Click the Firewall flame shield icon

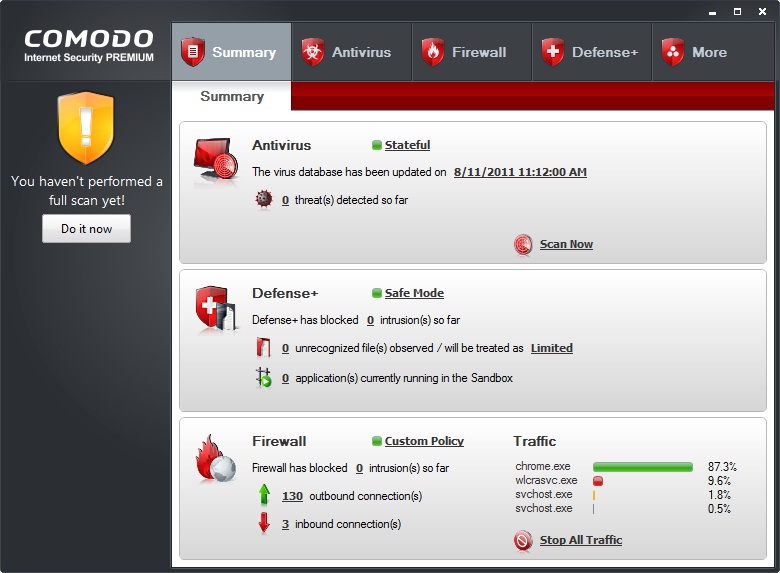433,52
